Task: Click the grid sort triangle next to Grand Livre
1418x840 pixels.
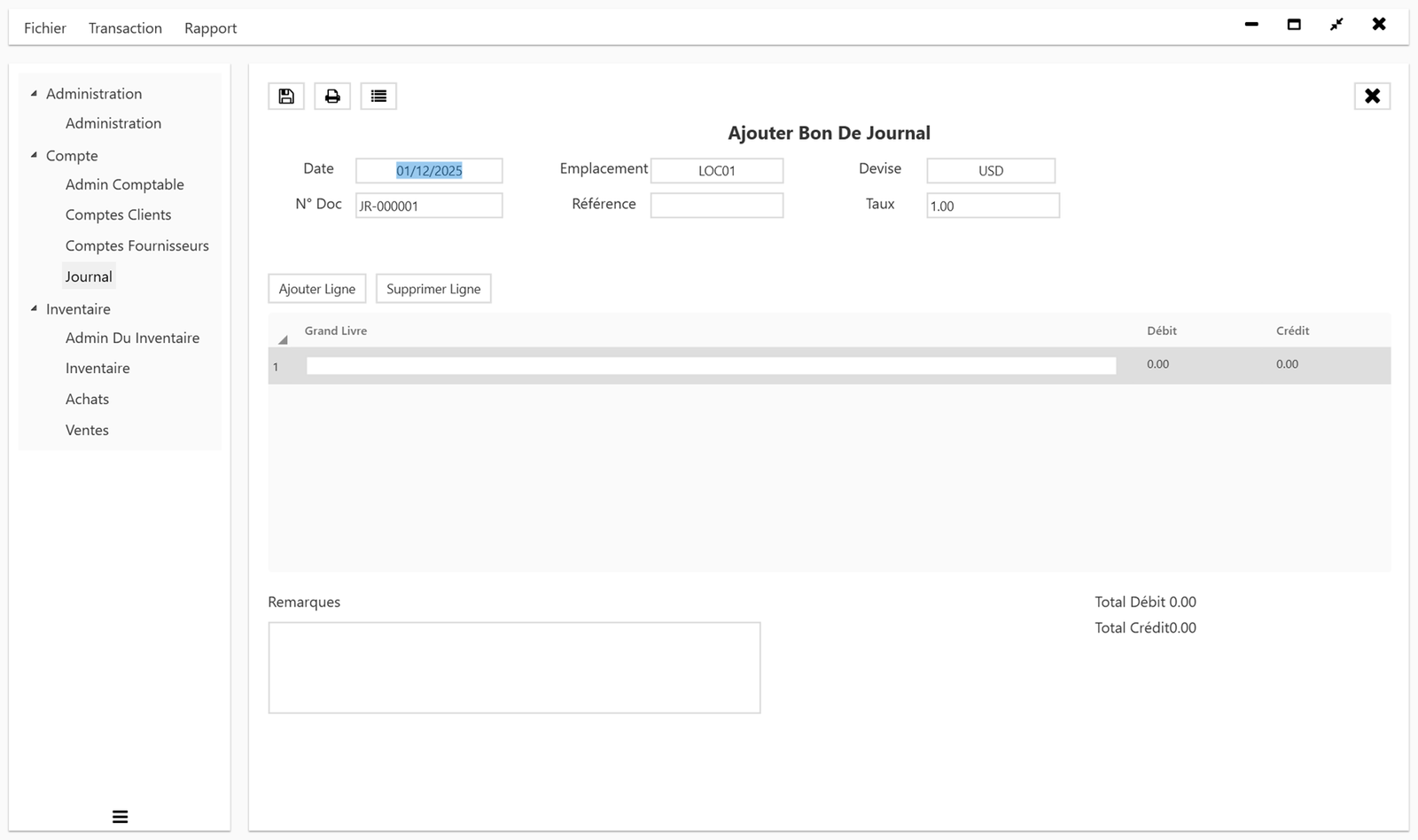Action: [283, 338]
